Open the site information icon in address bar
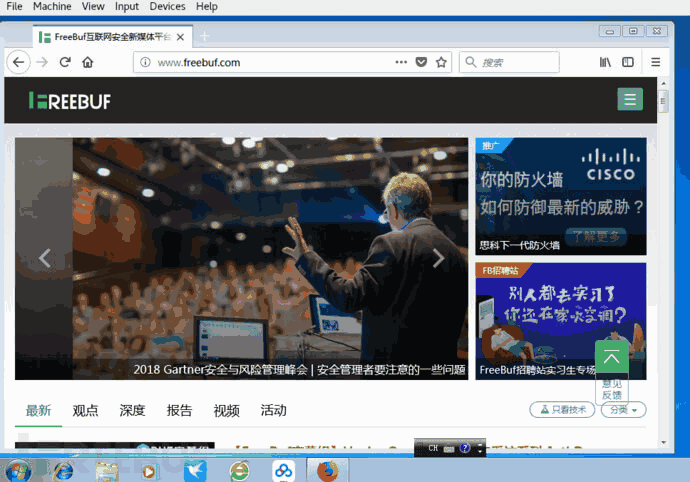The image size is (690, 482). click(145, 62)
